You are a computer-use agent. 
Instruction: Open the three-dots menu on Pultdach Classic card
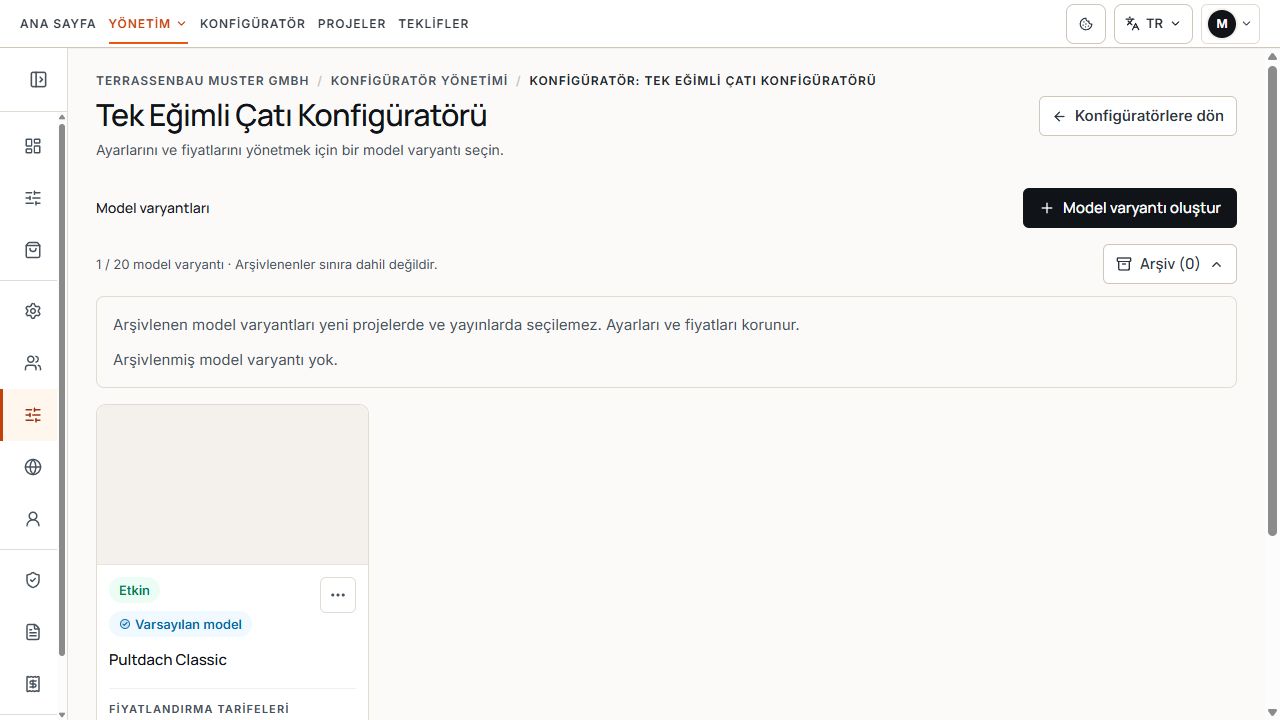pos(338,595)
